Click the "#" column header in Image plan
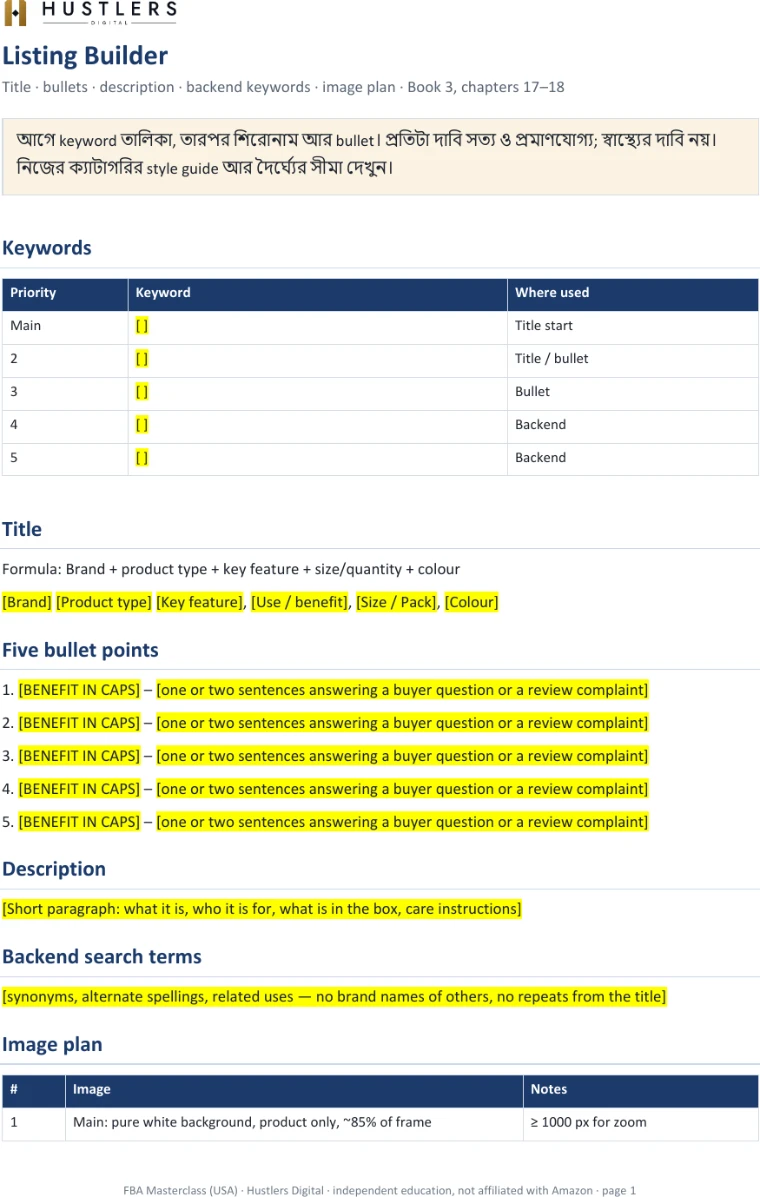Image resolution: width=760 pixels, height=1197 pixels. (x=34, y=1090)
